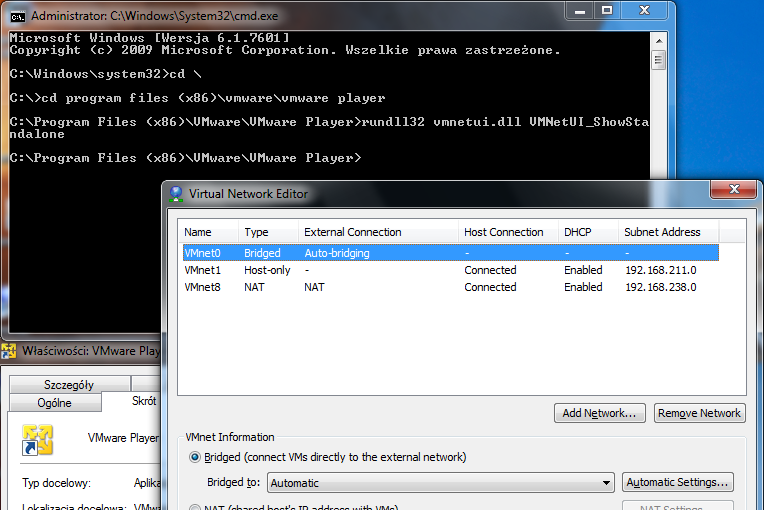Open the Szczegóły tab in properties
The height and width of the screenshot is (510, 764).
69,384
